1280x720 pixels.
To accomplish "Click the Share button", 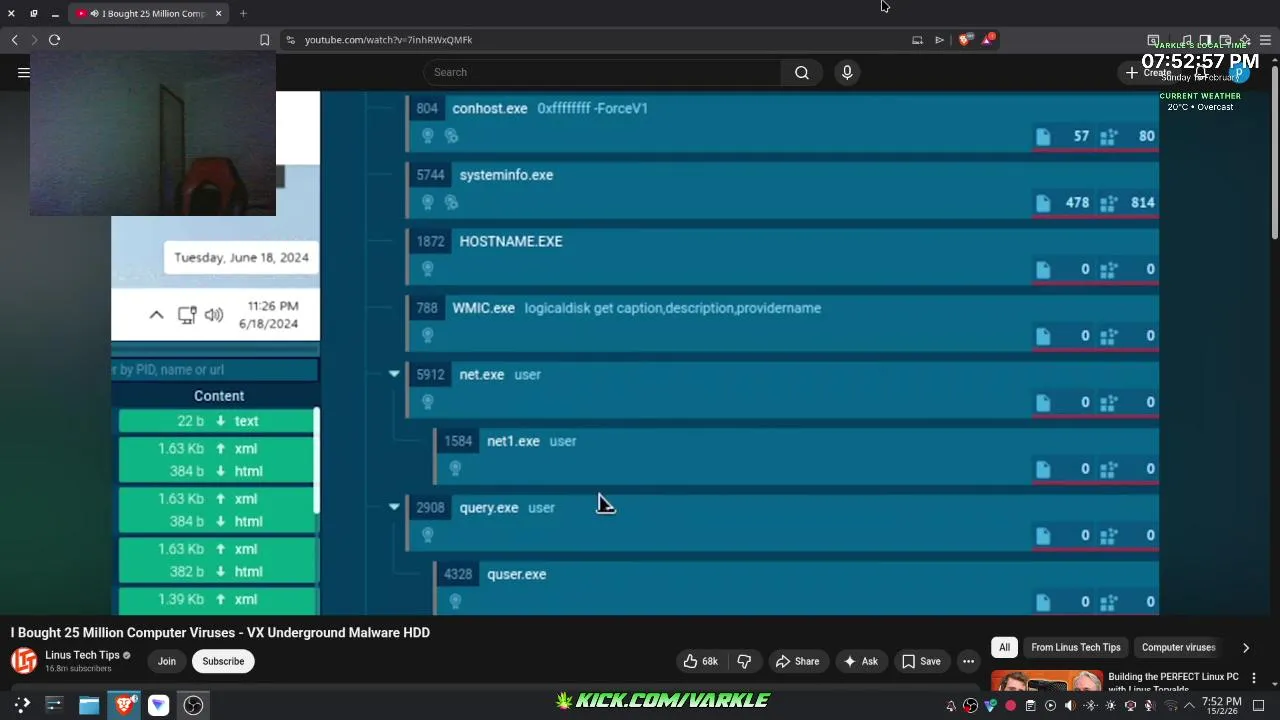I will (796, 661).
